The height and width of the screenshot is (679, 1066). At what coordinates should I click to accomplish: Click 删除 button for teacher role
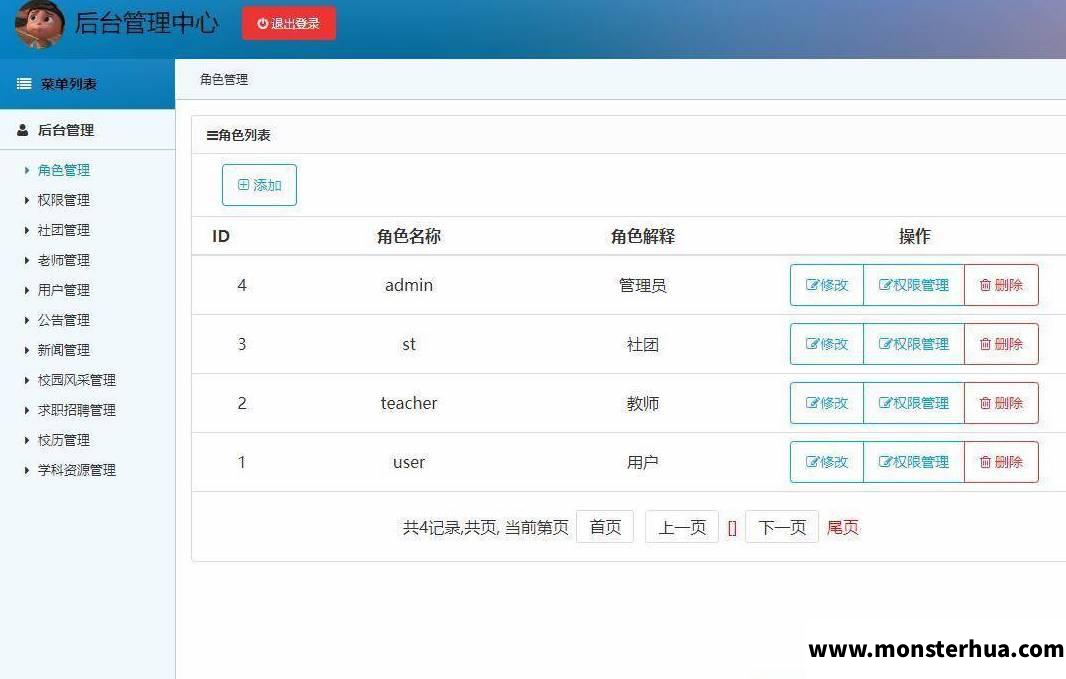[x=1001, y=403]
